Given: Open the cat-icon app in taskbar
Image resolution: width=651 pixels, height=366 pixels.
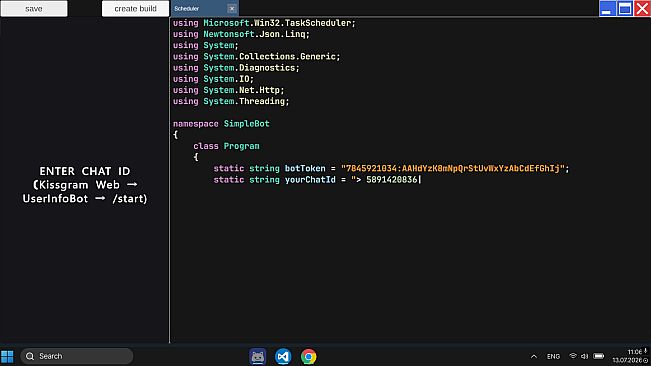Looking at the screenshot, I should coord(257,356).
